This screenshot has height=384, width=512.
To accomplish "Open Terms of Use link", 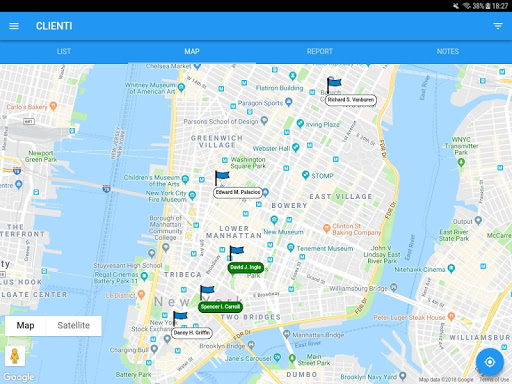I will tap(494, 379).
